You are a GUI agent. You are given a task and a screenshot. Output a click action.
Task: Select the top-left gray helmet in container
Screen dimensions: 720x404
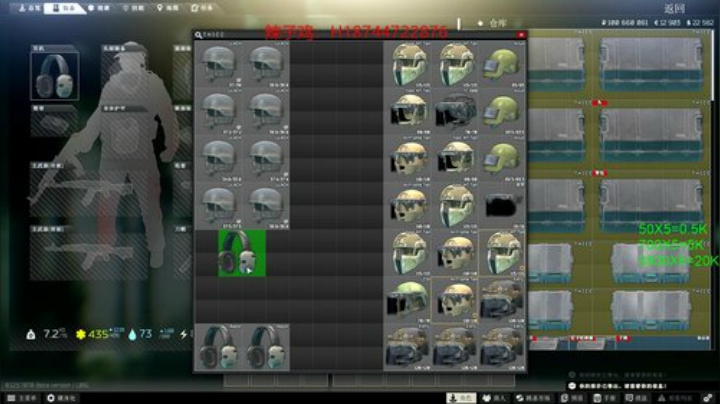click(219, 64)
